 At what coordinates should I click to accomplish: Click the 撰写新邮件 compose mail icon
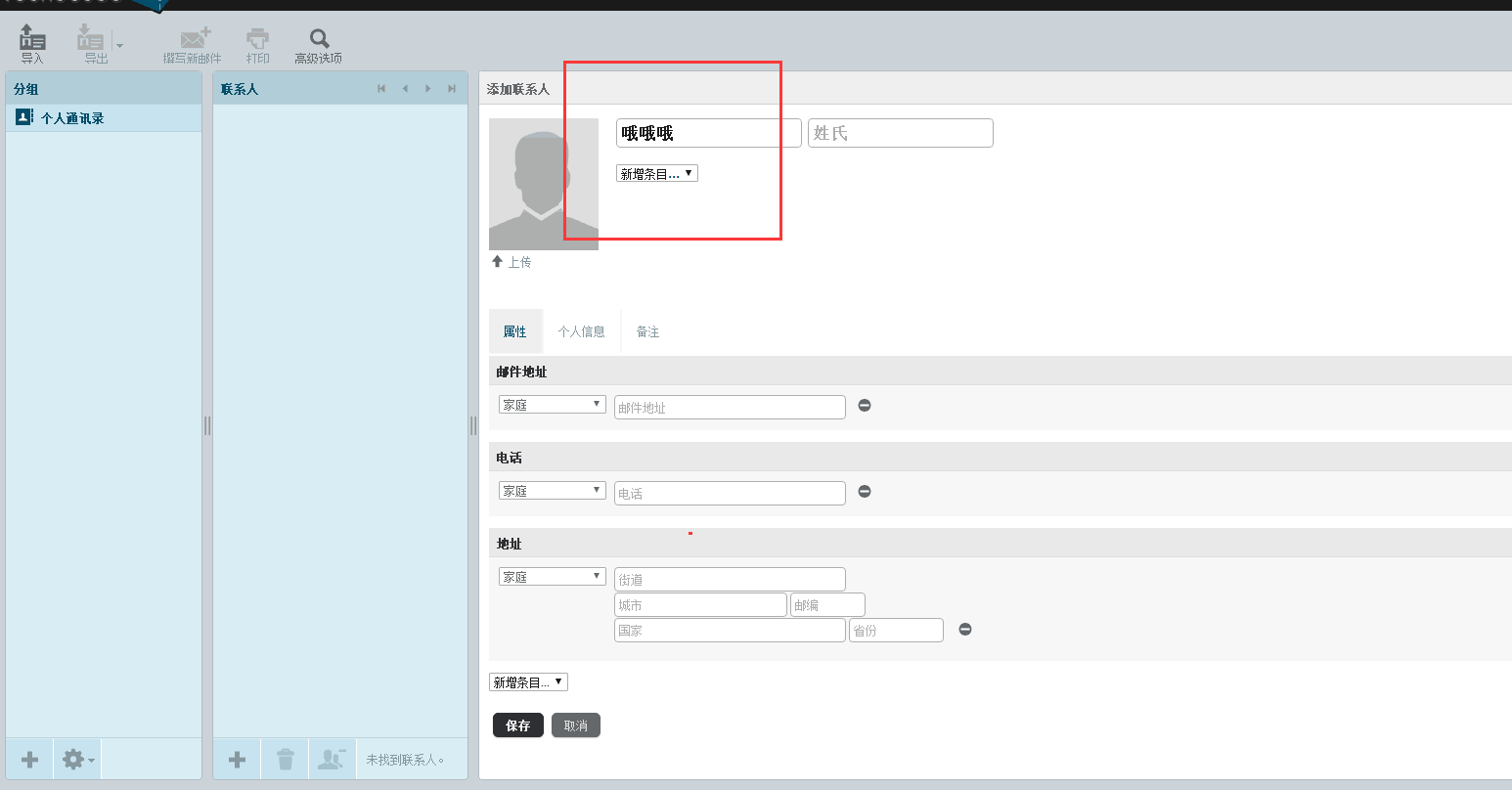193,43
